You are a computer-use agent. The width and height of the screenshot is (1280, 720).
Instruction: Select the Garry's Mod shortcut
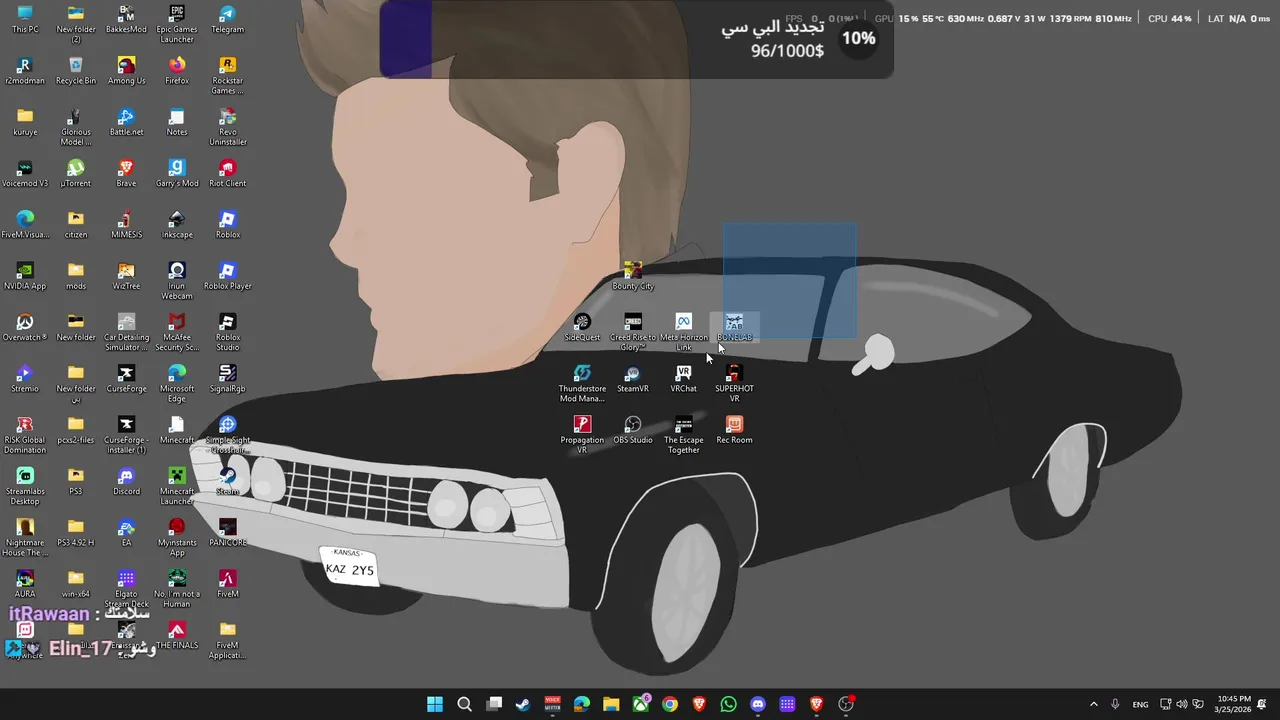177,173
